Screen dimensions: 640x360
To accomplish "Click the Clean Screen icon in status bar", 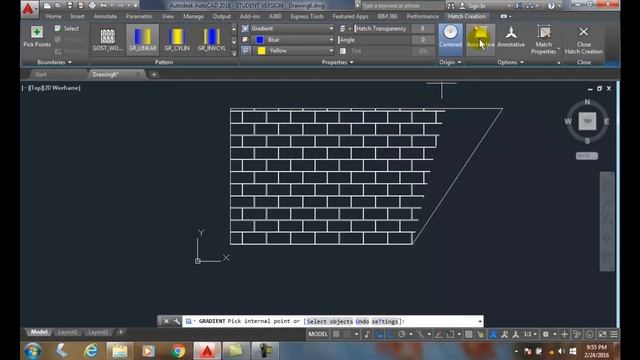I will pyautogui.click(x=602, y=334).
